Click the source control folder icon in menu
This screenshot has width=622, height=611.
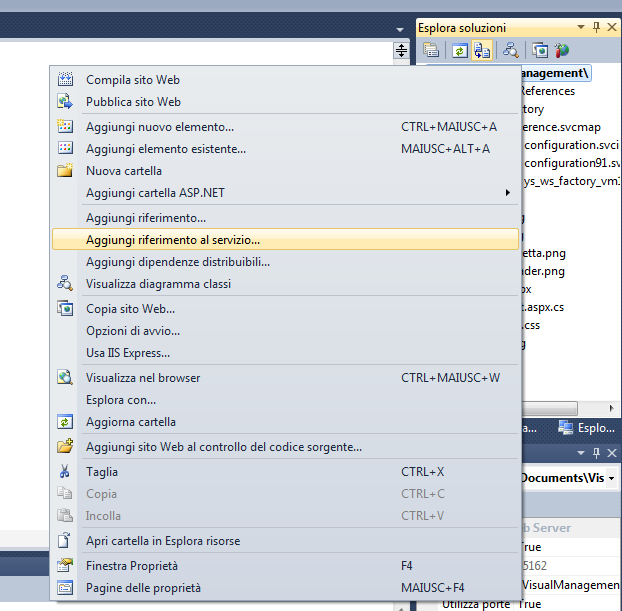point(65,446)
